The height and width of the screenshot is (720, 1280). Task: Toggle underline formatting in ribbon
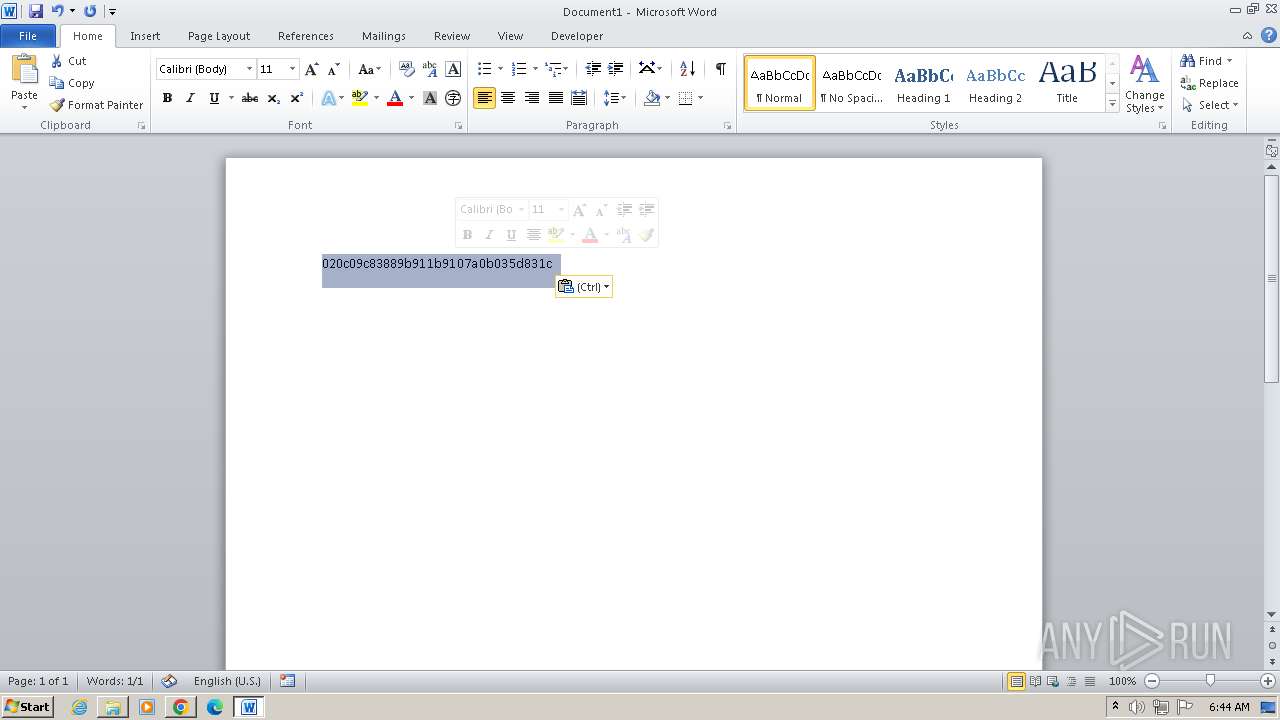(x=213, y=98)
